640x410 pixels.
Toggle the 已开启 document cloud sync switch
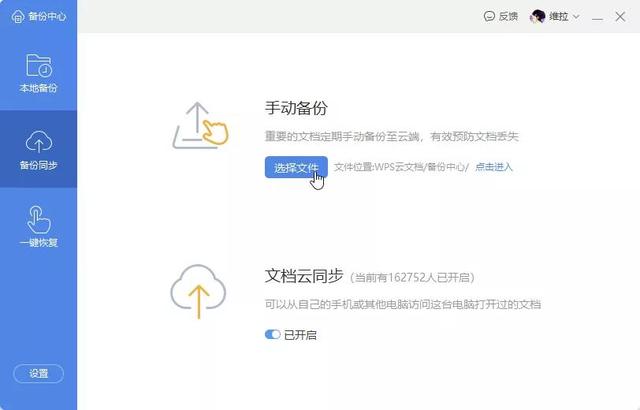click(272, 335)
